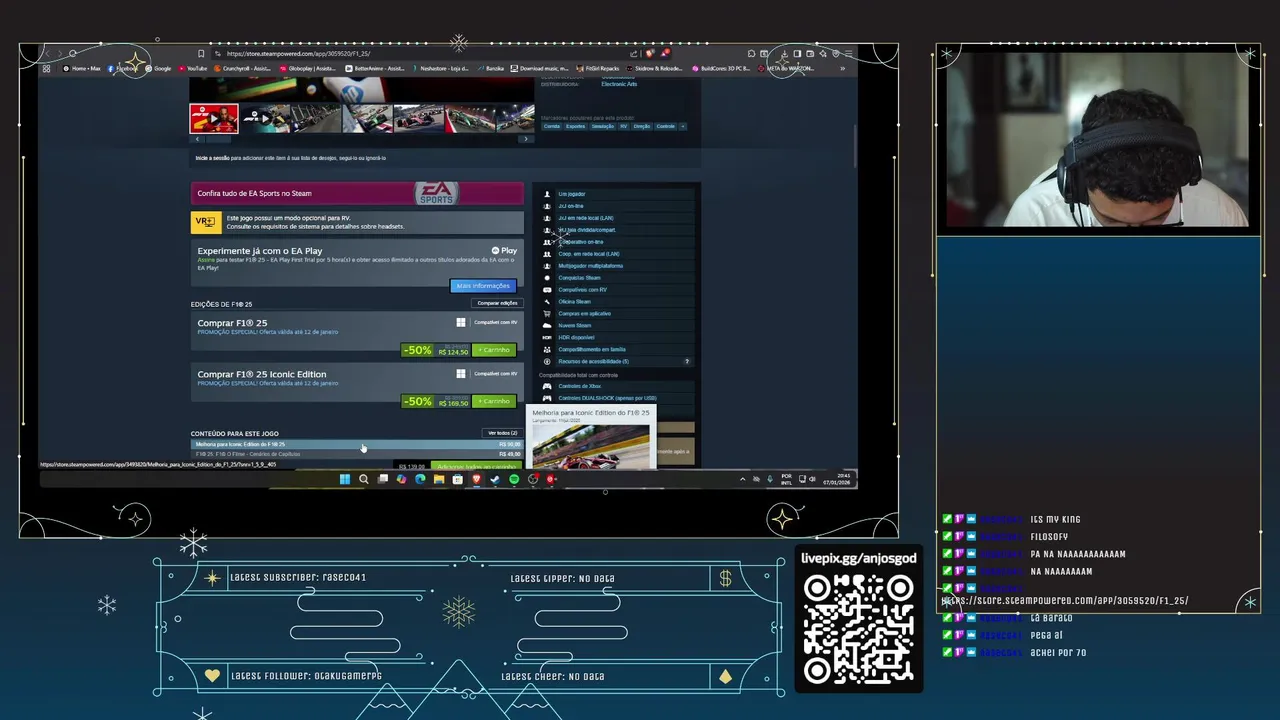1280x720 pixels.
Task: Click the 'Coop. em rede local (LAN)' link
Action: 589,254
